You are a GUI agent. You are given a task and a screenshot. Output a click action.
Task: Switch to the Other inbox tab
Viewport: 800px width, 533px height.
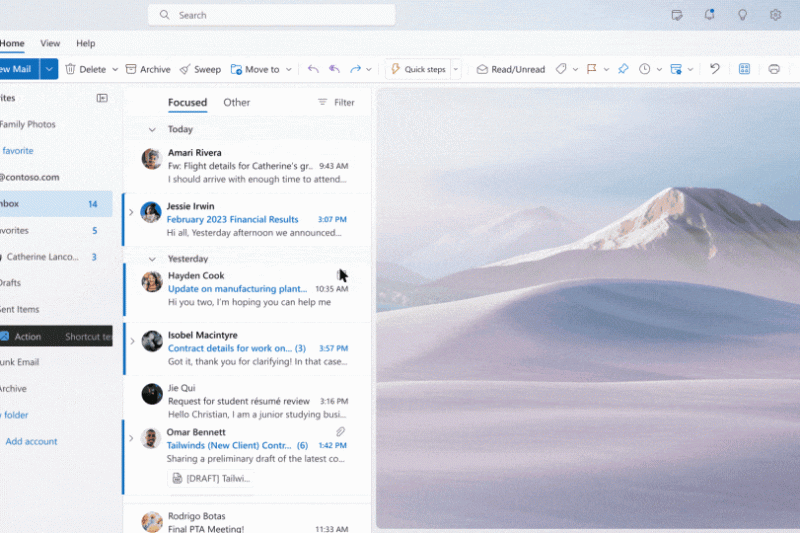tap(237, 102)
